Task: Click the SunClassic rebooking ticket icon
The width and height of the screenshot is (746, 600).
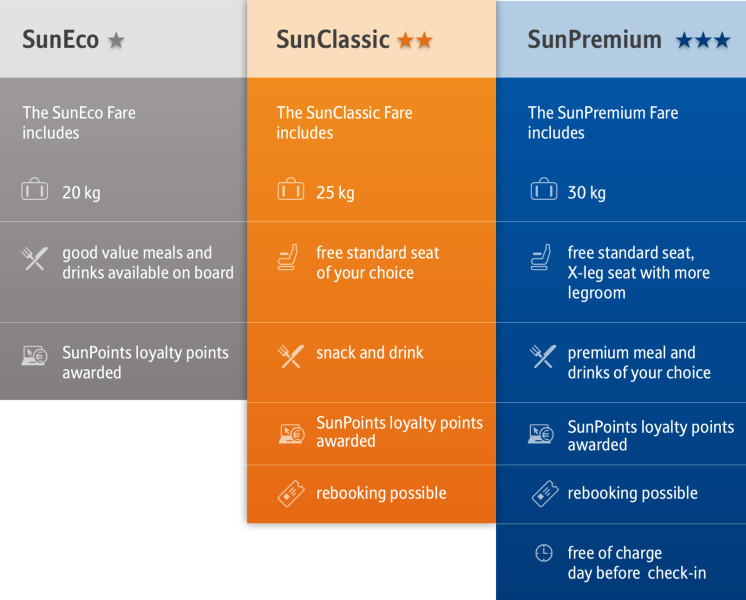Action: pos(291,493)
